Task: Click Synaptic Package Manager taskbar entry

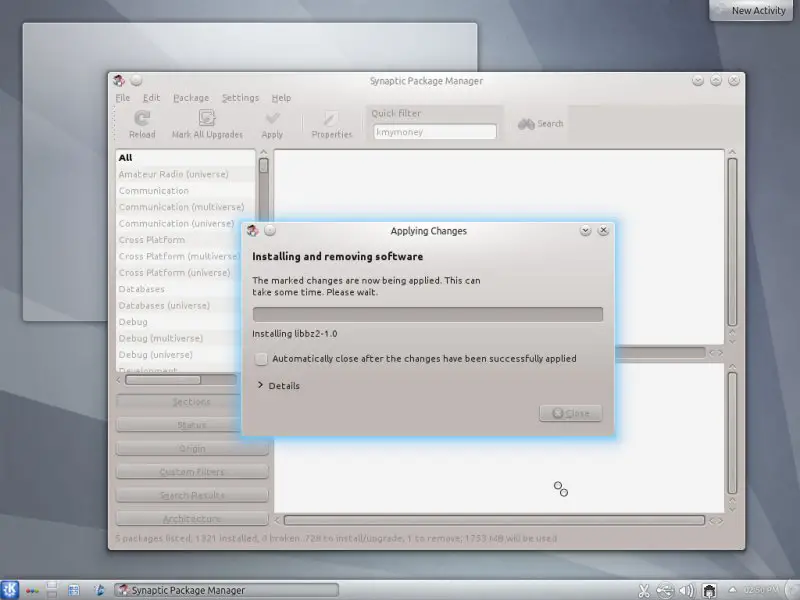Action: pos(226,590)
